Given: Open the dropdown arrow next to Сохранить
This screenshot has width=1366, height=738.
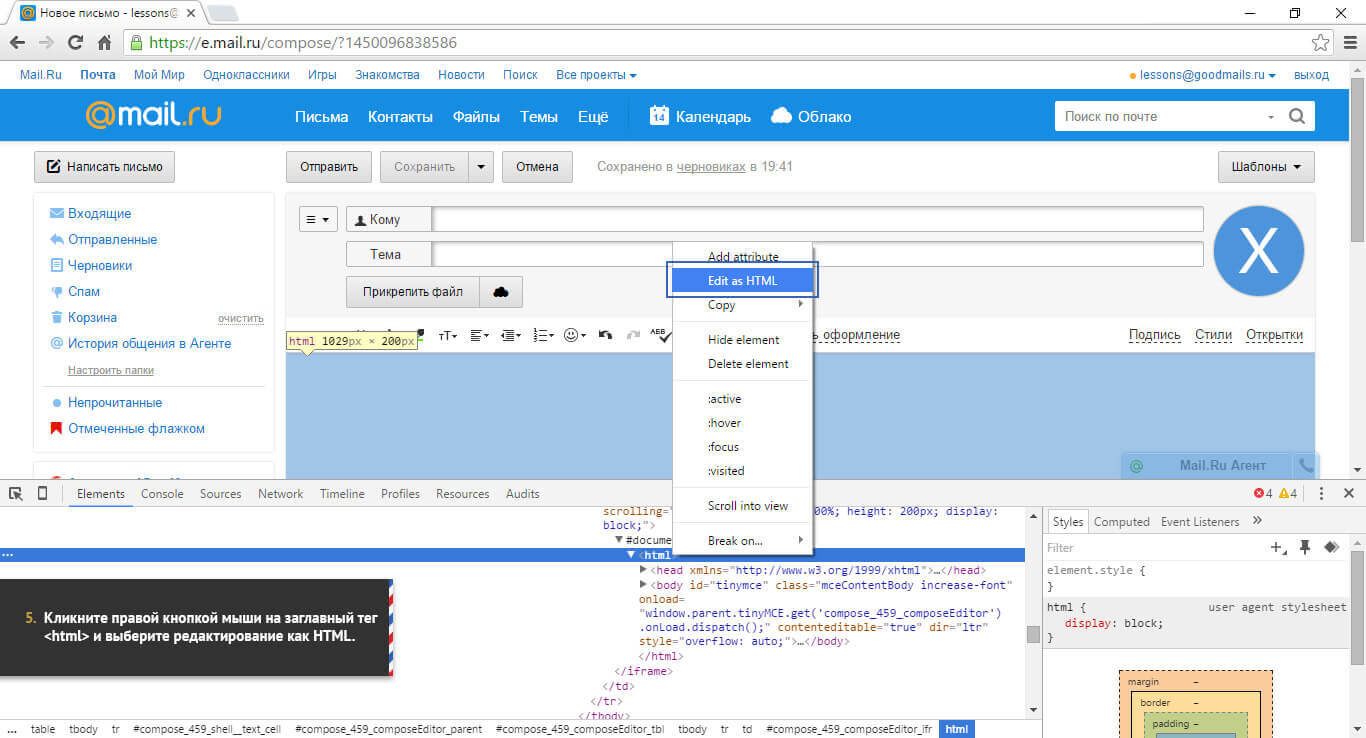Looking at the screenshot, I should click(x=482, y=167).
